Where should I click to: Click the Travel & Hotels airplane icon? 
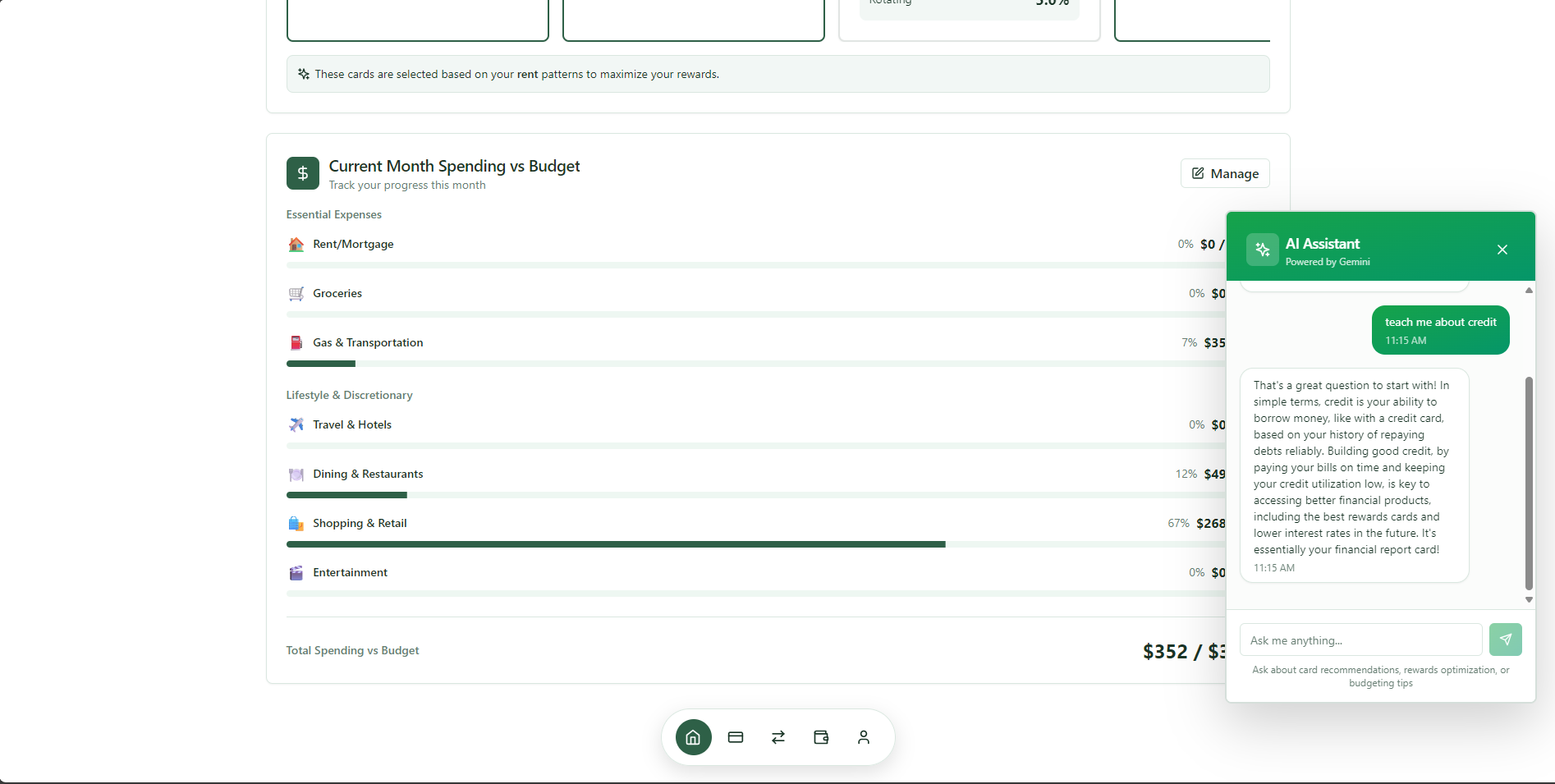pos(296,425)
